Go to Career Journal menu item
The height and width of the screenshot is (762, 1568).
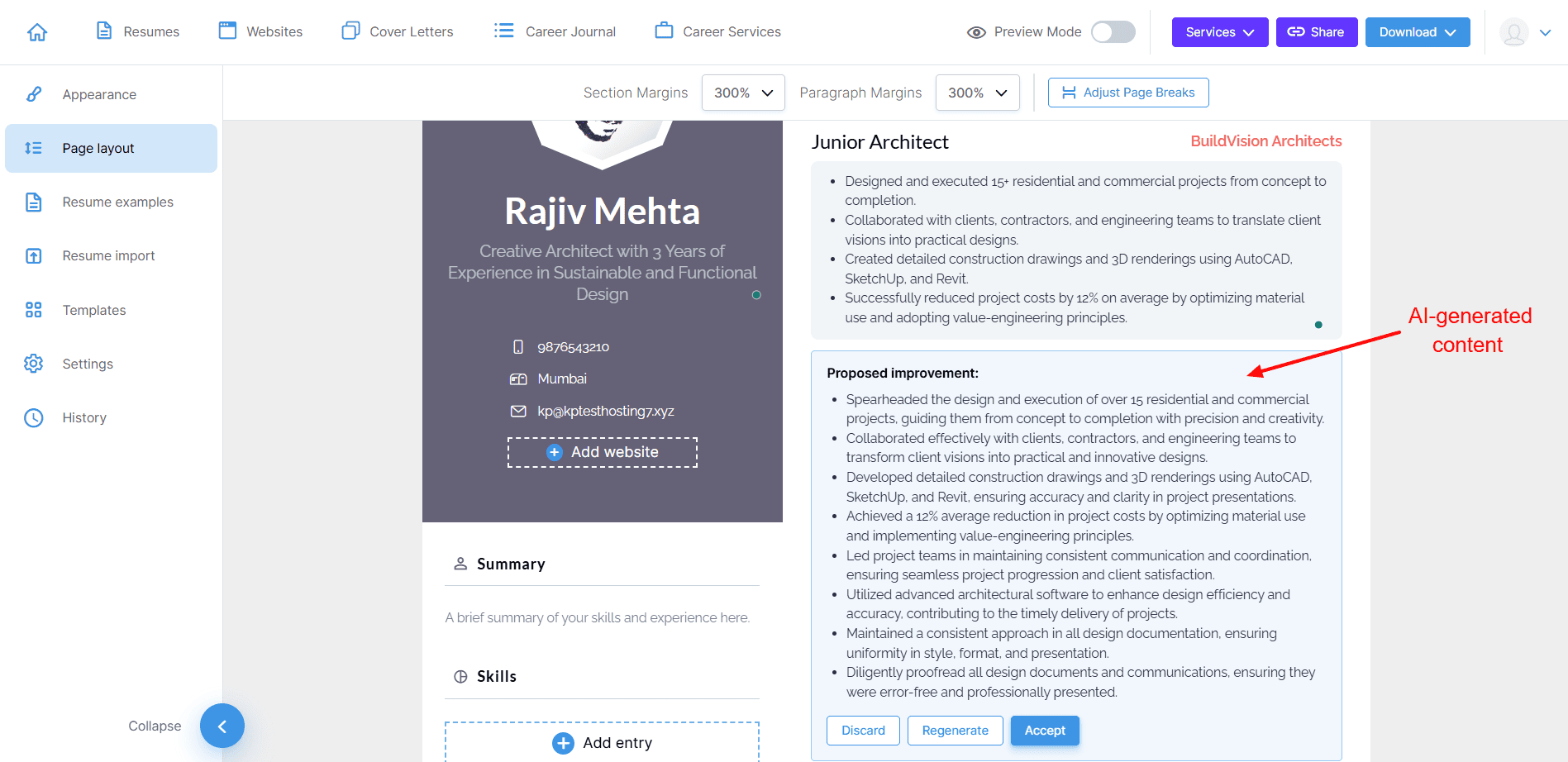coord(555,32)
